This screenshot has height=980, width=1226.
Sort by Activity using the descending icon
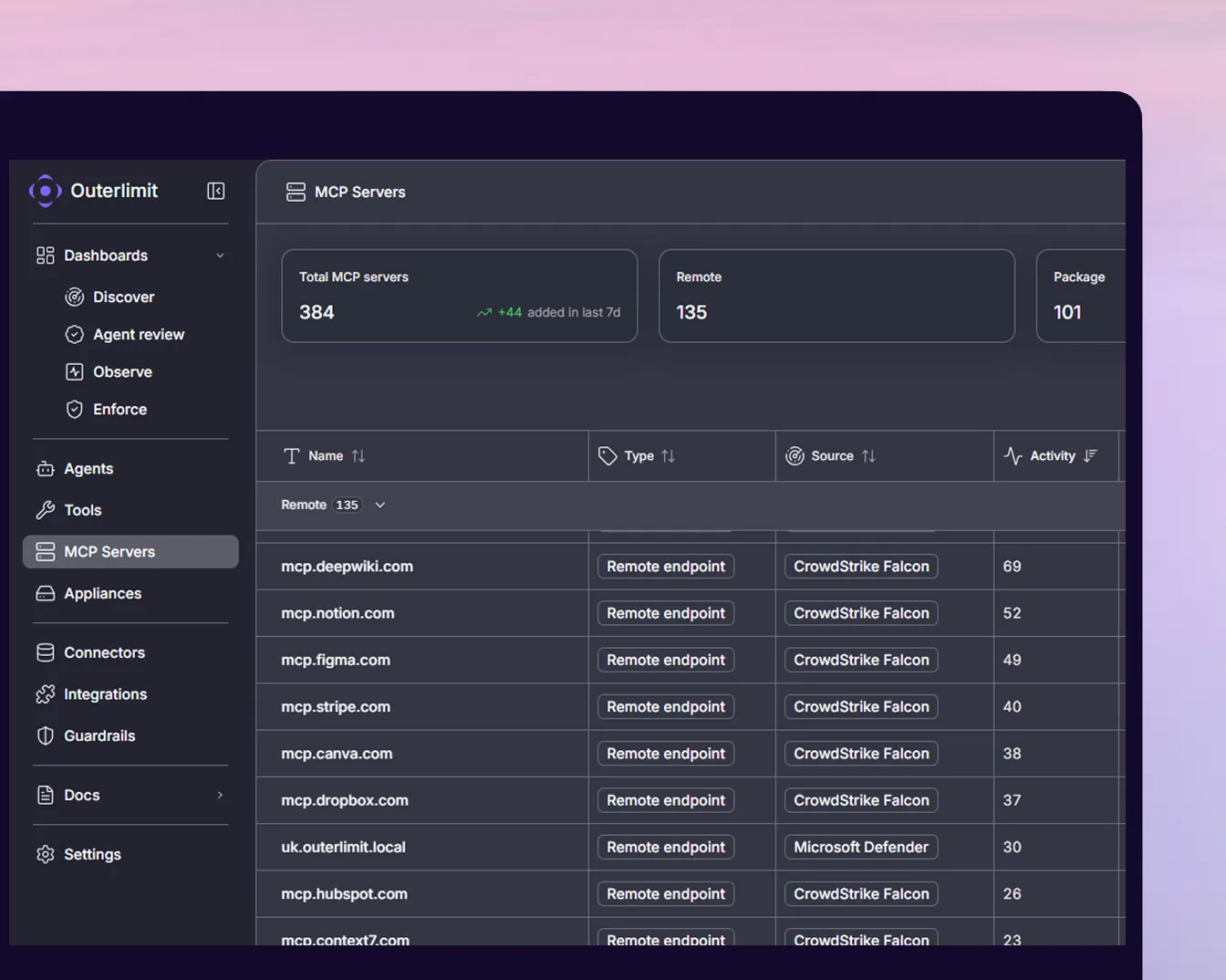coord(1090,456)
